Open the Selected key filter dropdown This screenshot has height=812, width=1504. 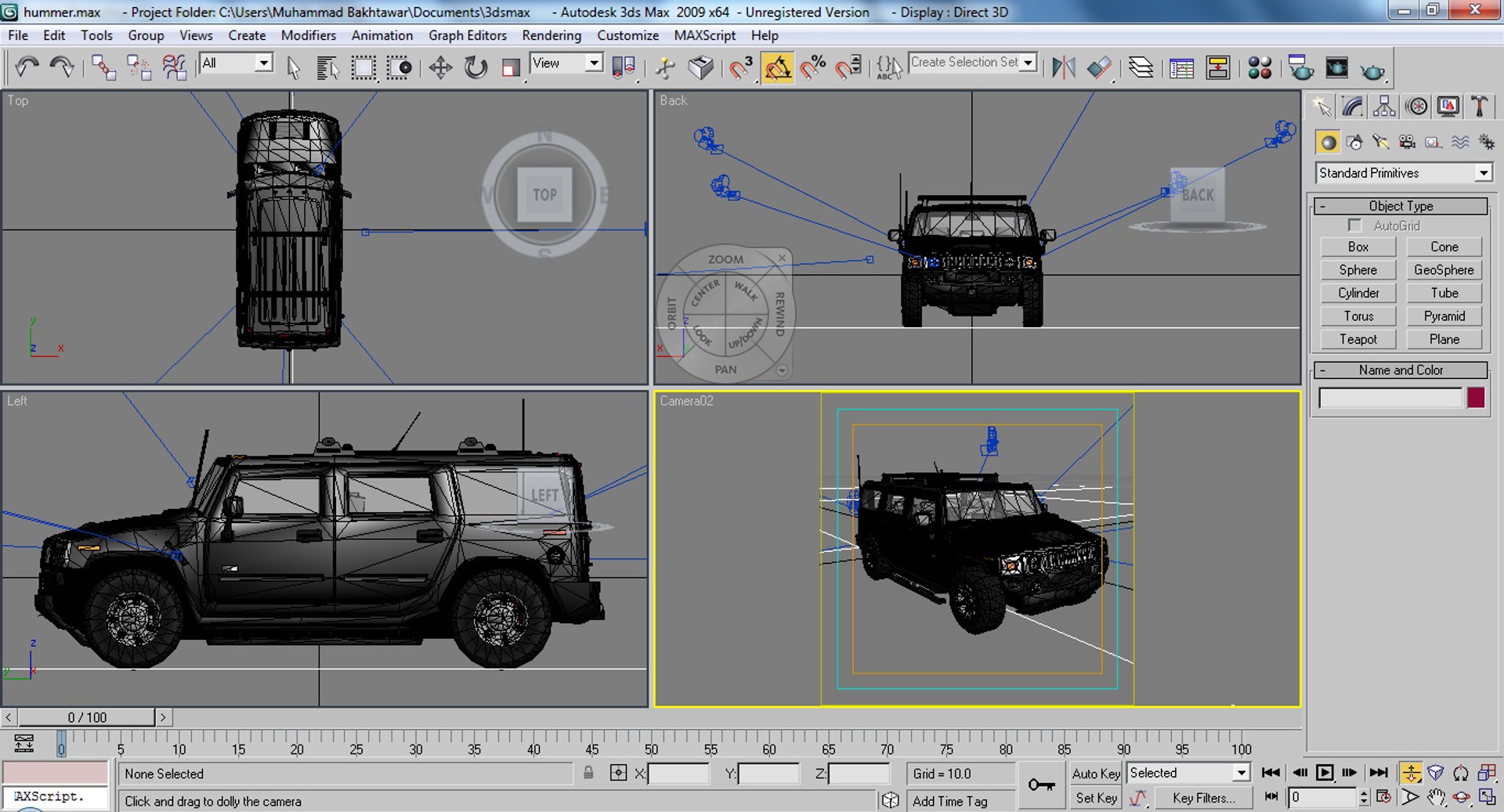click(x=1188, y=773)
